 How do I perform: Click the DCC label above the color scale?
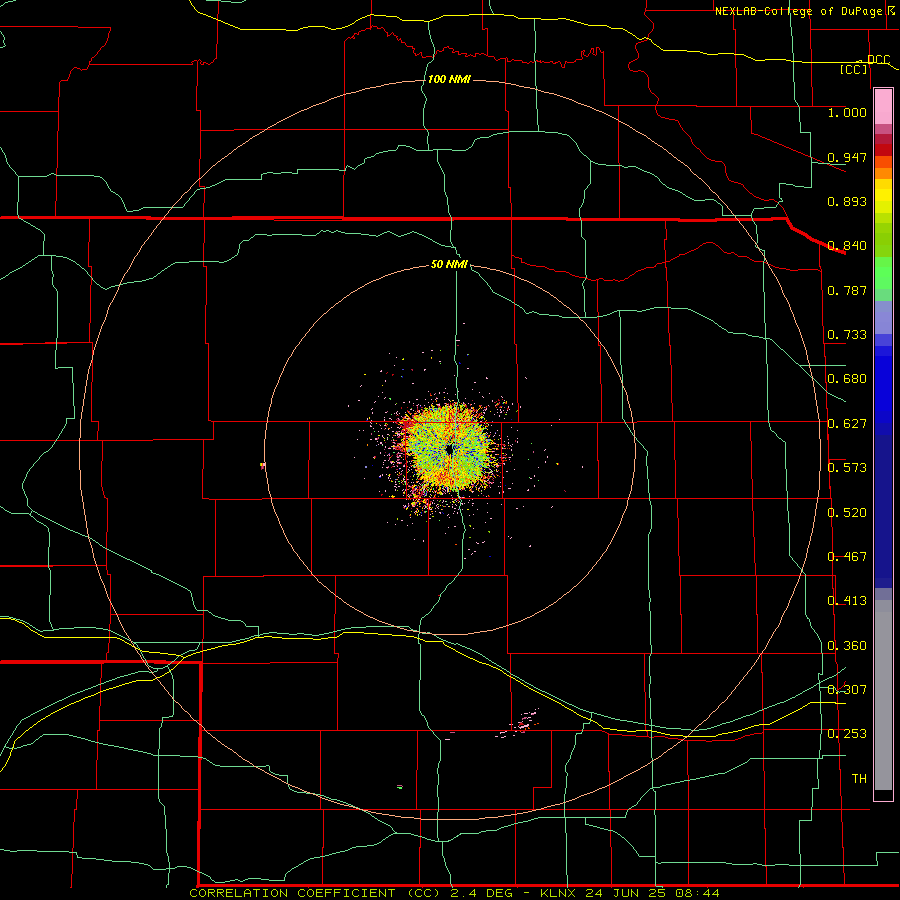point(878,60)
